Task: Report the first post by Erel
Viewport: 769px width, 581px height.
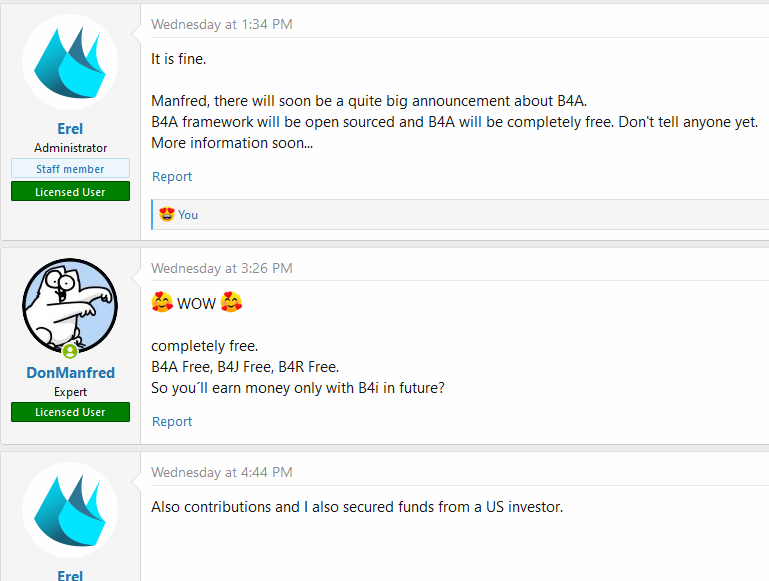Action: (x=172, y=177)
